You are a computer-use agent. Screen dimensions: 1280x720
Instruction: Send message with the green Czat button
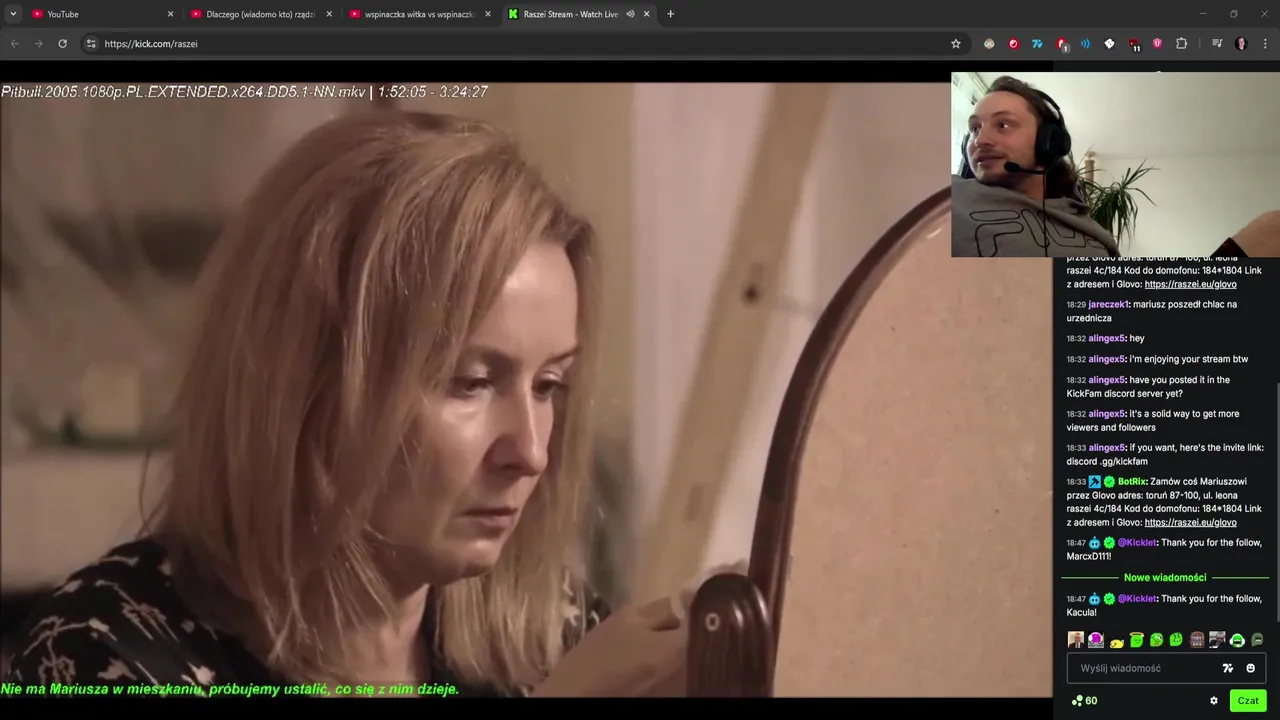(x=1248, y=701)
